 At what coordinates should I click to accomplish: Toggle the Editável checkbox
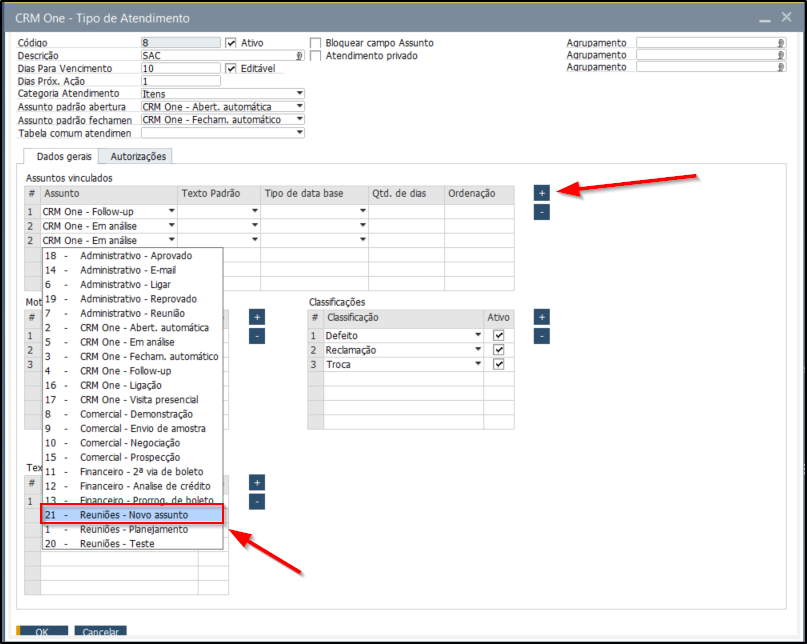click(x=231, y=69)
